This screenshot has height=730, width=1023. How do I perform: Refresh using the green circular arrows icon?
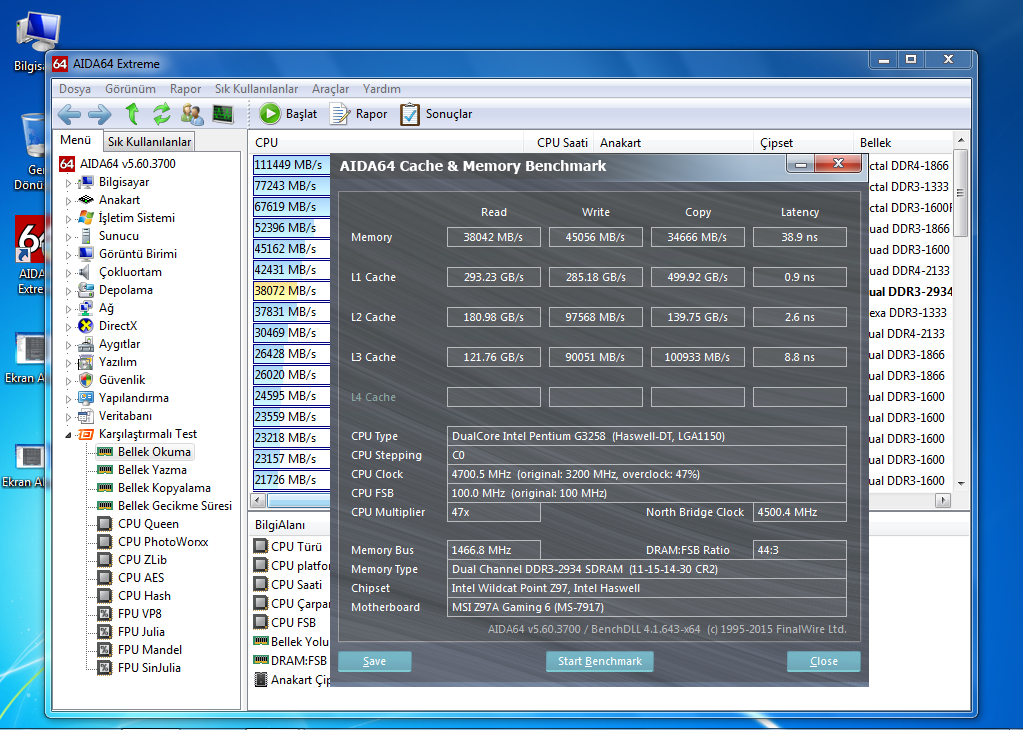coord(162,114)
